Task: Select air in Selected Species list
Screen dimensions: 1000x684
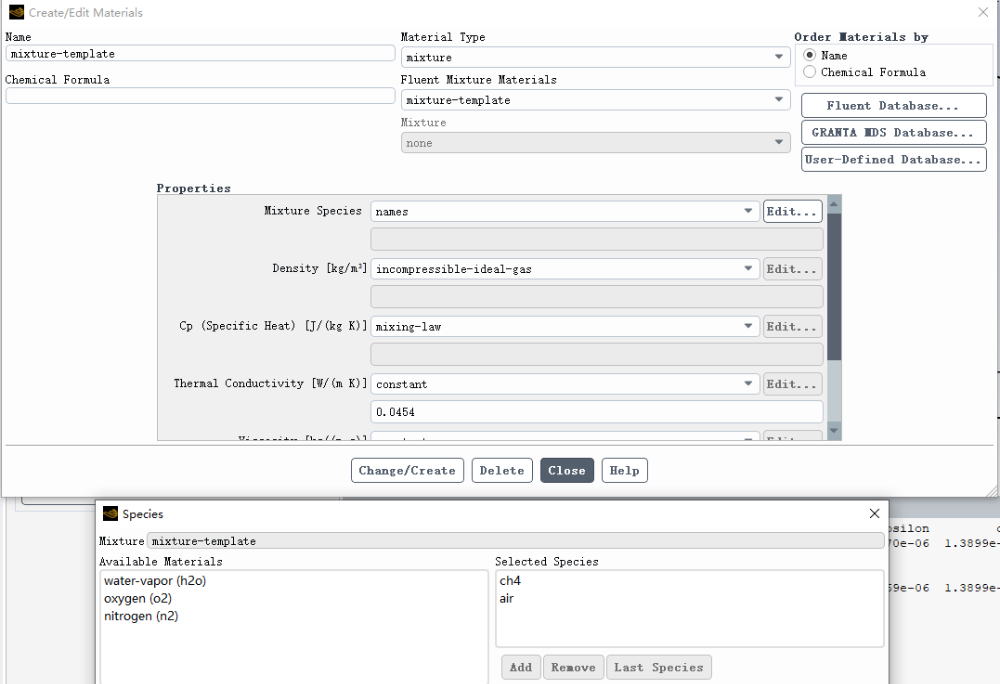Action: pyautogui.click(x=506, y=599)
